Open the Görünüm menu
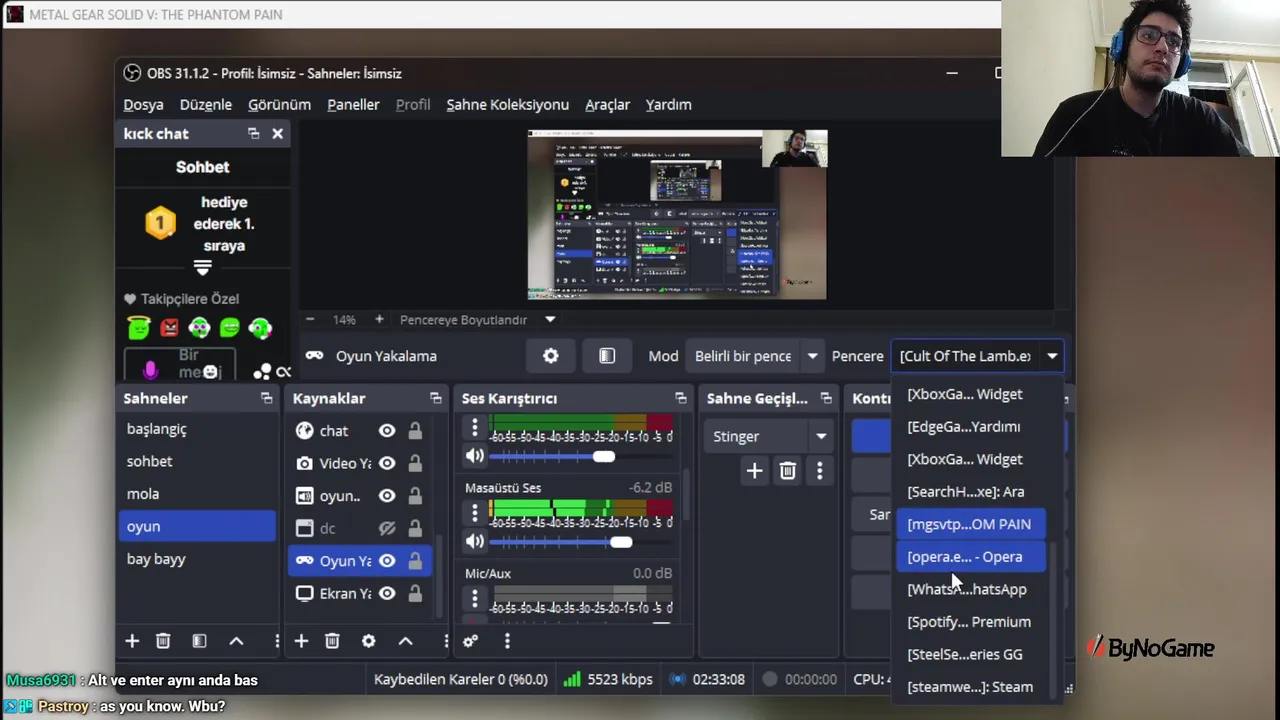Screen dimensions: 1280x720 (279, 104)
